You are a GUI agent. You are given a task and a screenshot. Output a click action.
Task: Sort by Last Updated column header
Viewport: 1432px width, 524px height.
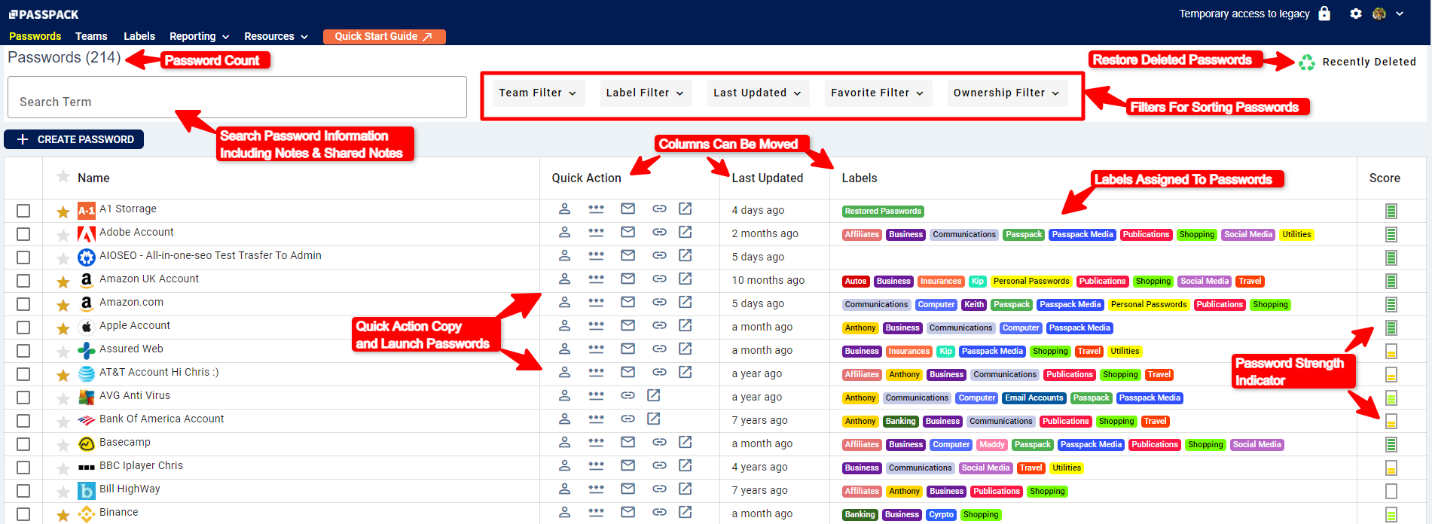pyautogui.click(x=767, y=178)
